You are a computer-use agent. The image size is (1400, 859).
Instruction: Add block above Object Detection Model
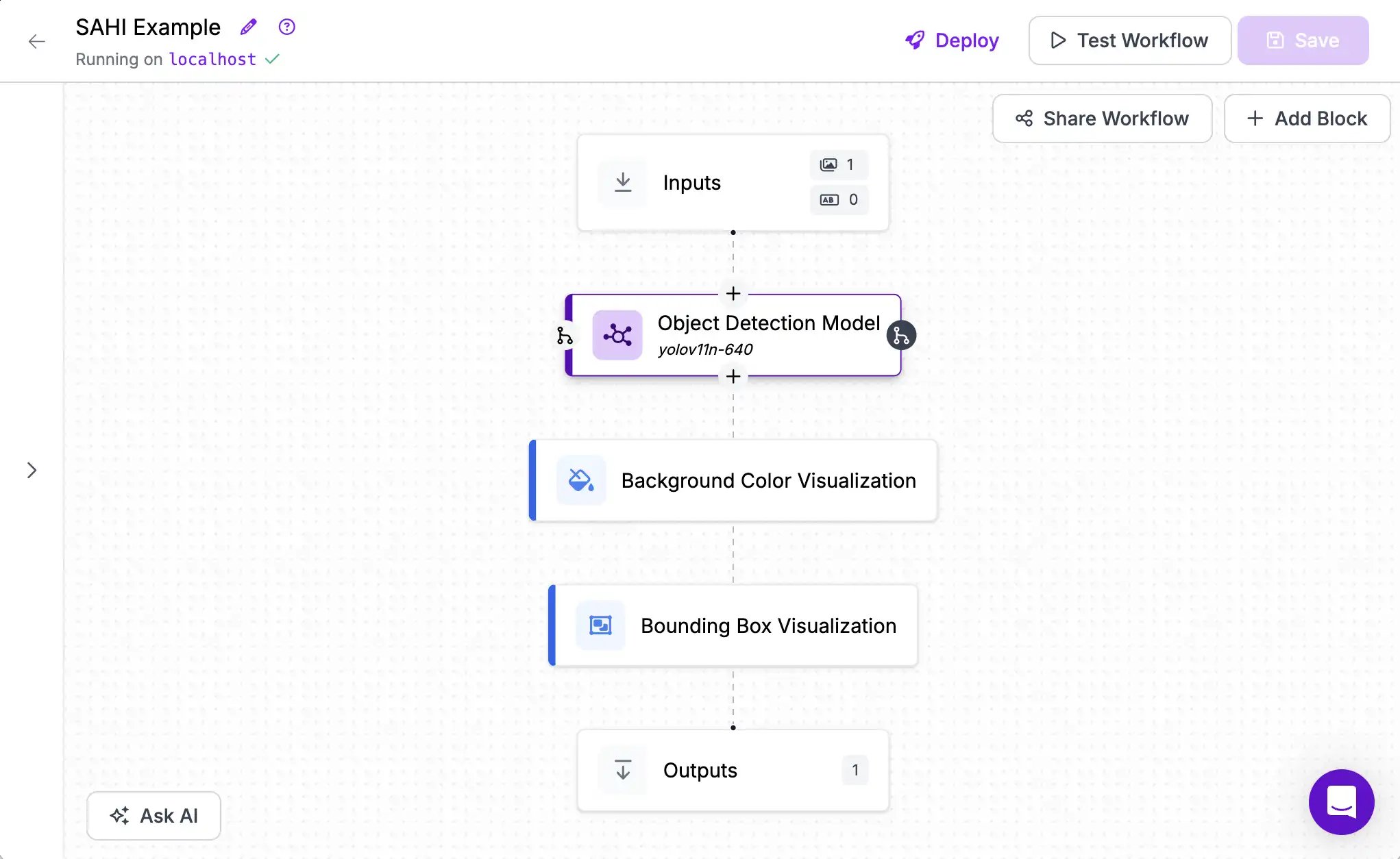(x=733, y=293)
